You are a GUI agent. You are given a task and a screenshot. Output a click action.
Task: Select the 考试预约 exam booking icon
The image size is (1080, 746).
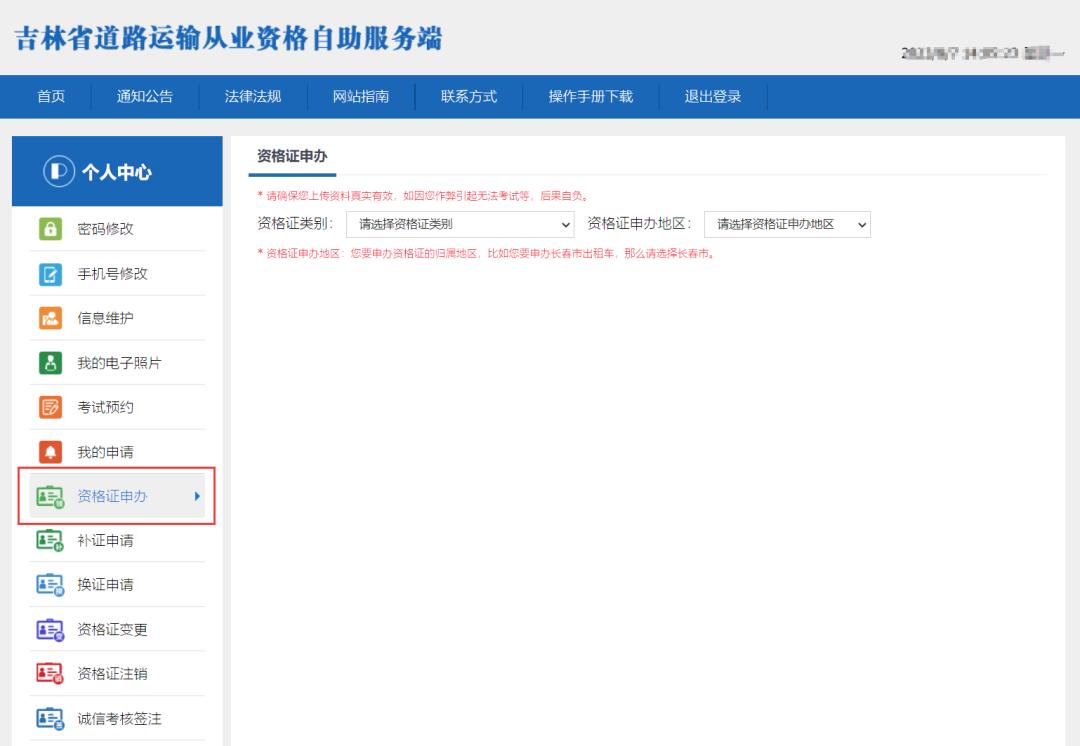point(51,406)
